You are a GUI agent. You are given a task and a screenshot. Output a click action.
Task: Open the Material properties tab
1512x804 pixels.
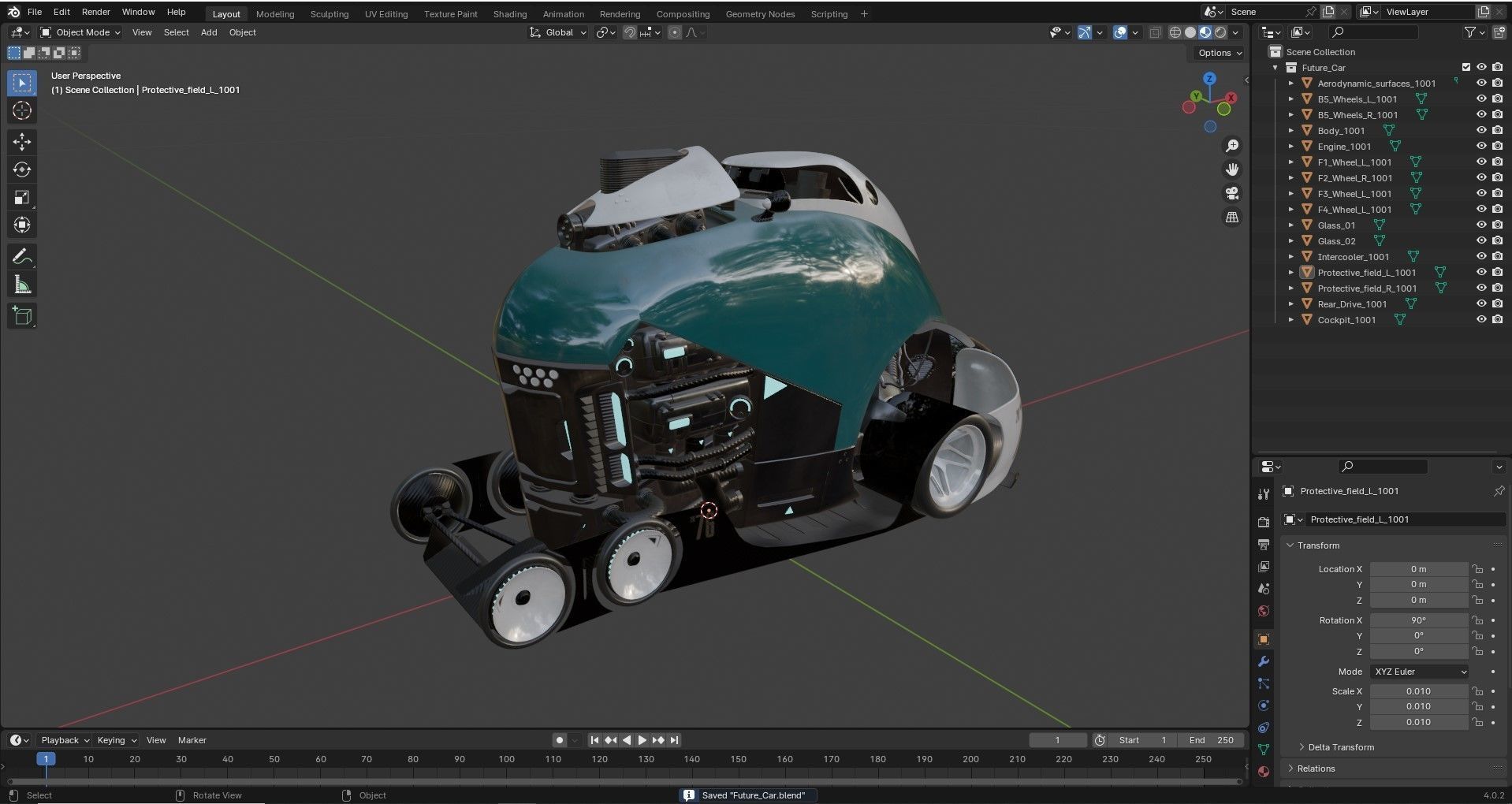click(x=1264, y=772)
